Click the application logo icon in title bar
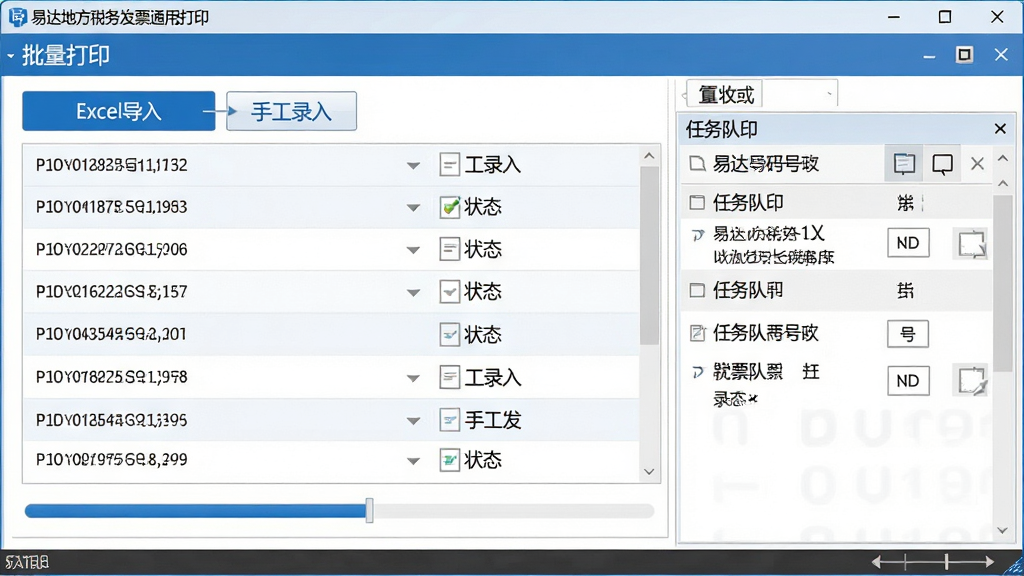Screen dimensions: 1024x576 (x=17, y=17)
